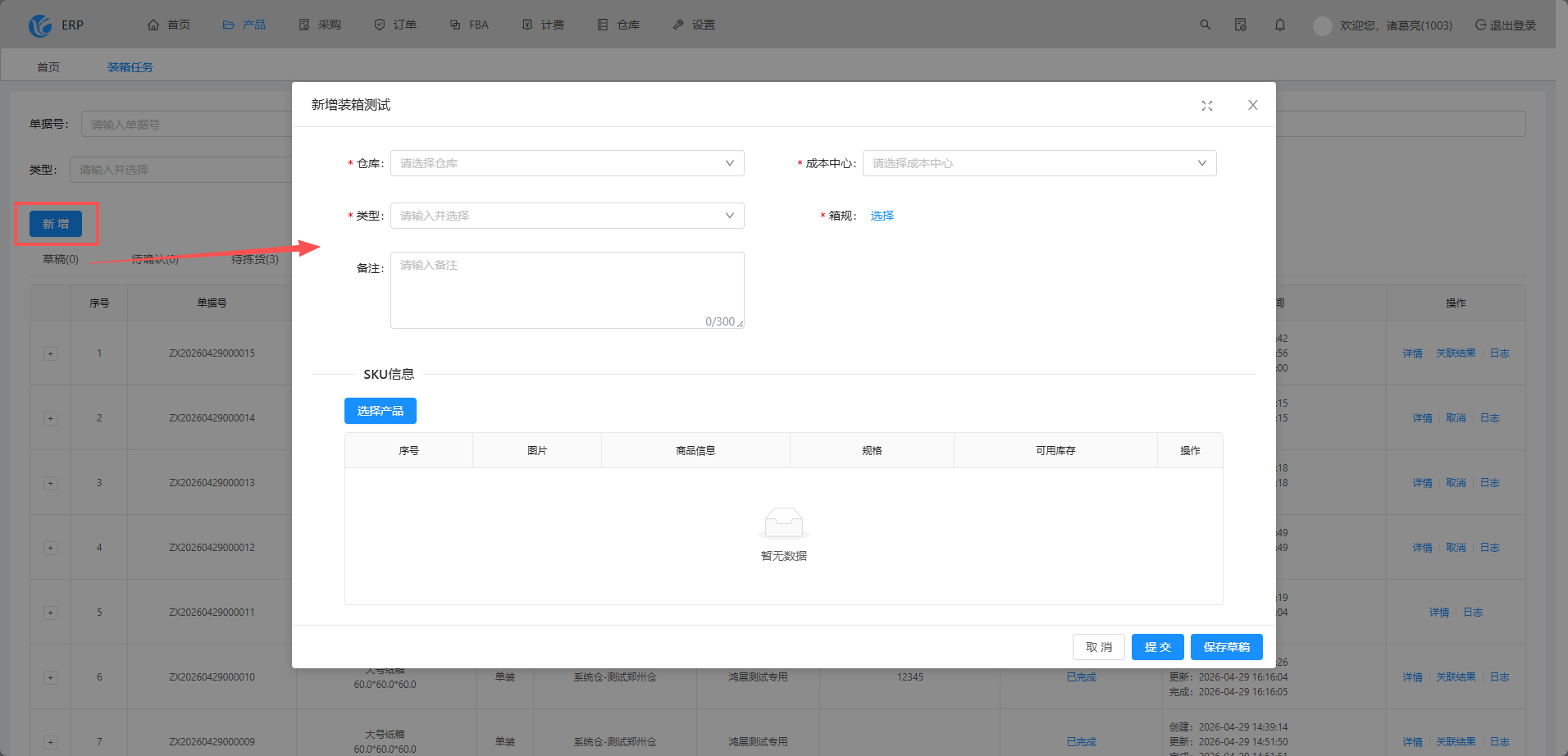Click the 保存草稿 button
Viewport: 1568px width, 756px height.
pyautogui.click(x=1227, y=647)
